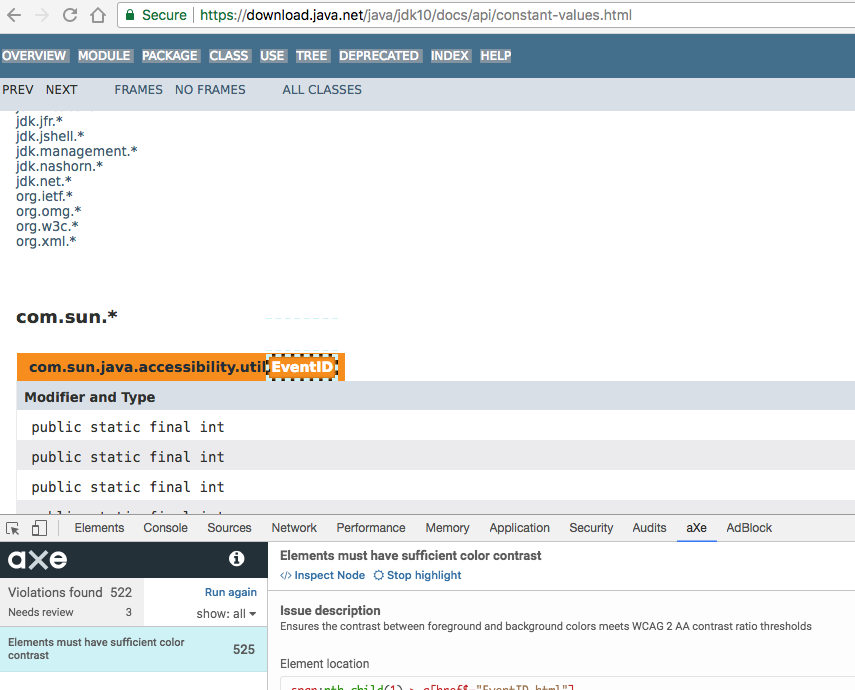
Task: Activate the DevTools element picker icon
Action: (x=13, y=528)
